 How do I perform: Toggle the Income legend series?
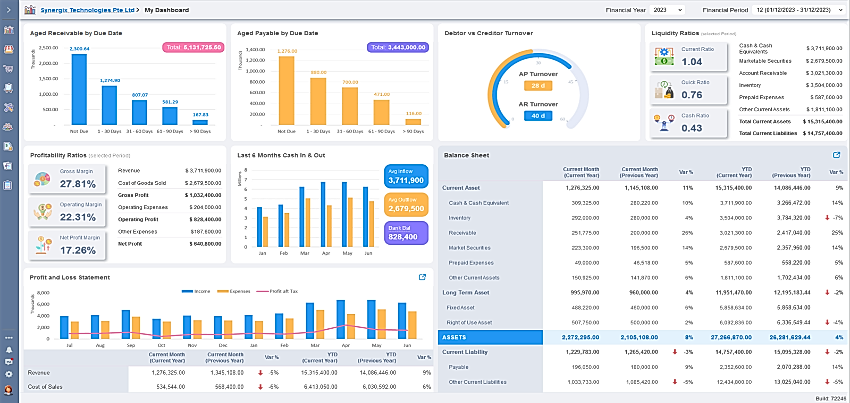click(195, 291)
